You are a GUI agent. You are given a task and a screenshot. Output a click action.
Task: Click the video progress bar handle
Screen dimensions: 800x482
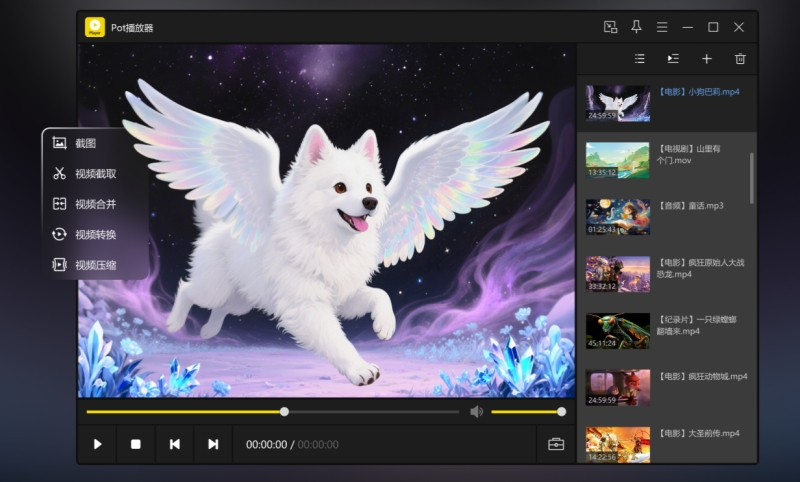284,411
